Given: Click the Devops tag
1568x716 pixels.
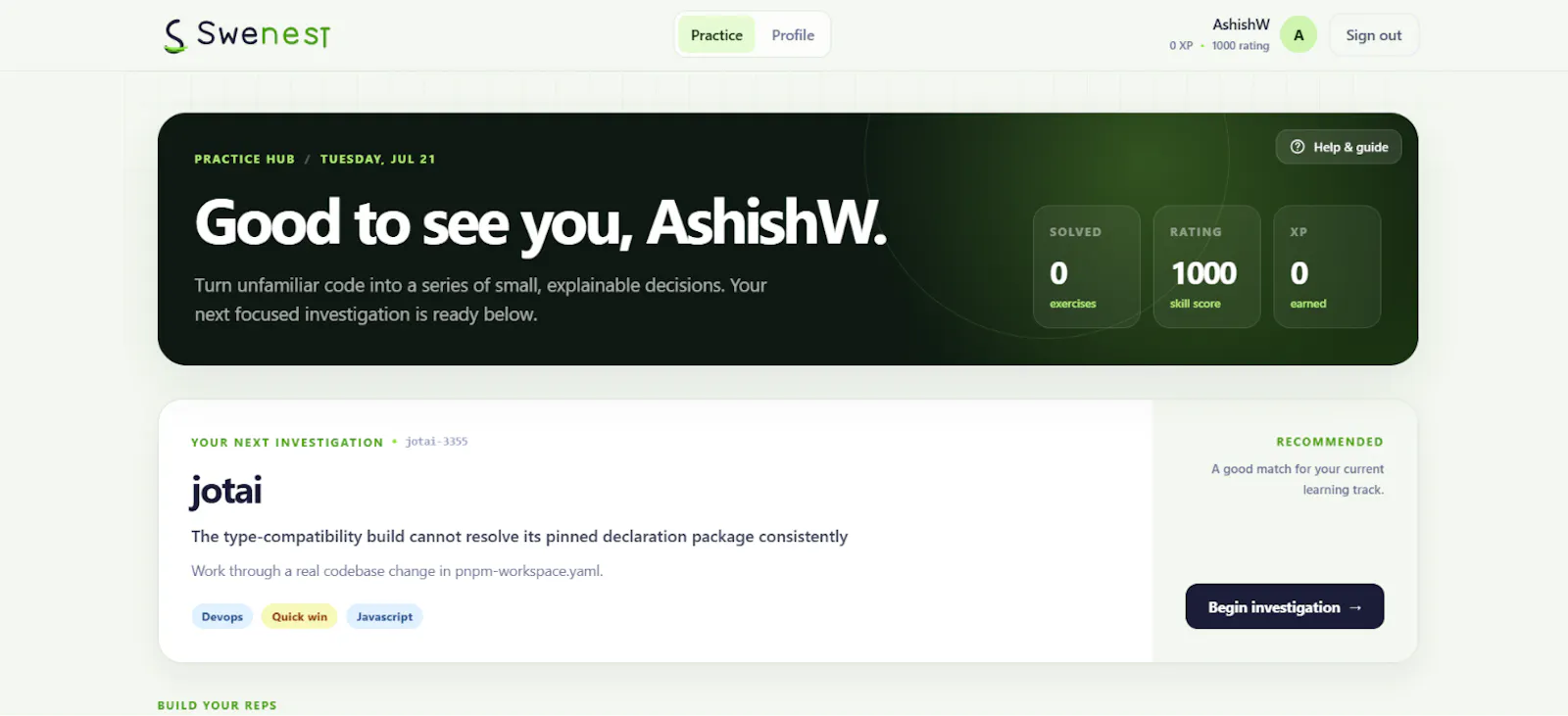Looking at the screenshot, I should tap(222, 617).
